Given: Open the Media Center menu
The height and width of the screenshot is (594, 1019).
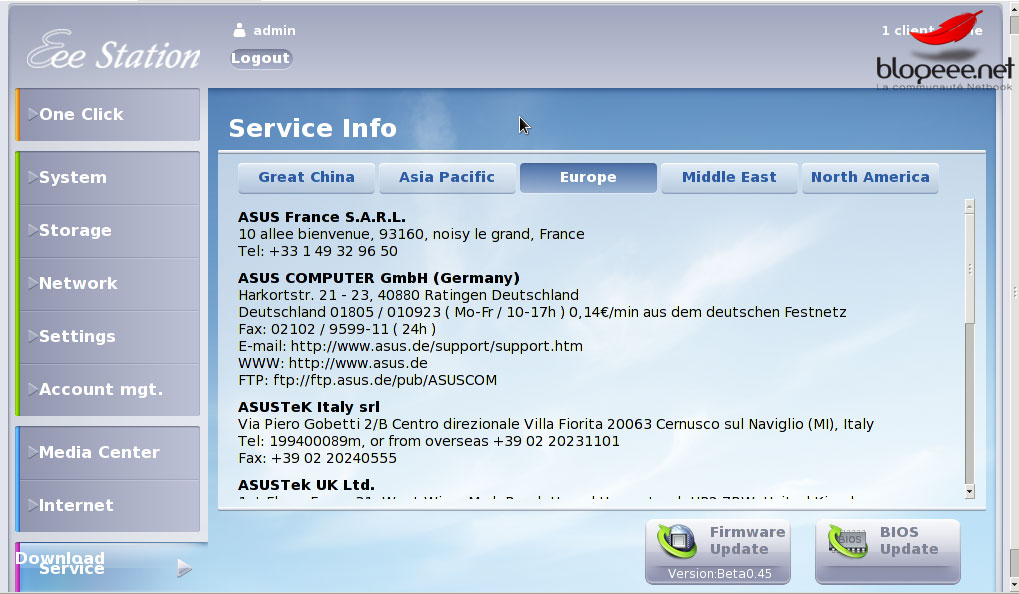Looking at the screenshot, I should click(108, 453).
